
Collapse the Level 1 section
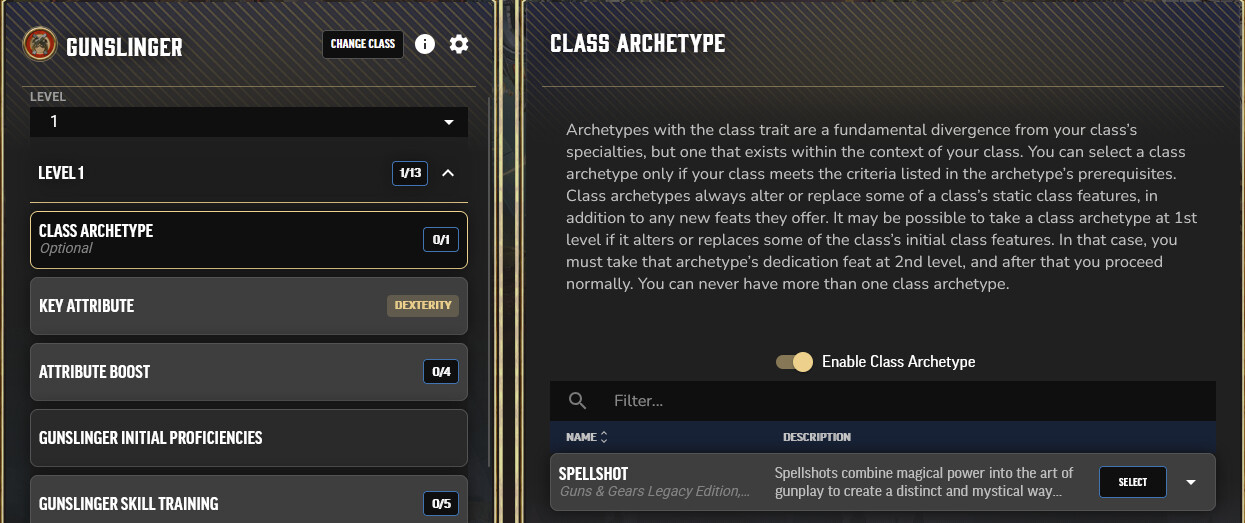pos(448,173)
